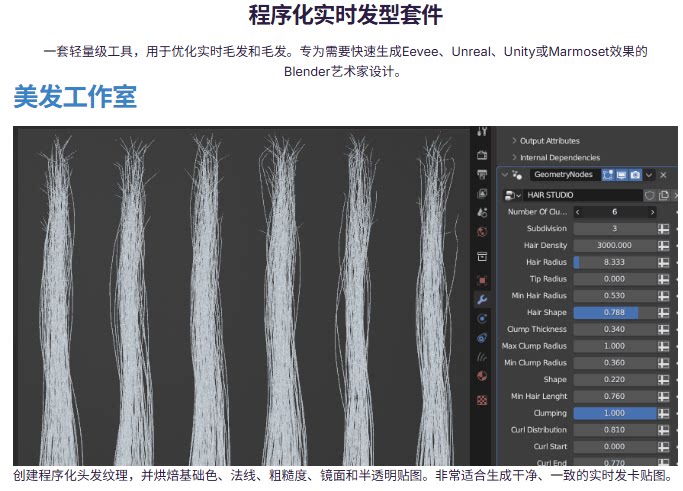Open the World properties tab
This screenshot has height=491, width=683.
pos(482,232)
